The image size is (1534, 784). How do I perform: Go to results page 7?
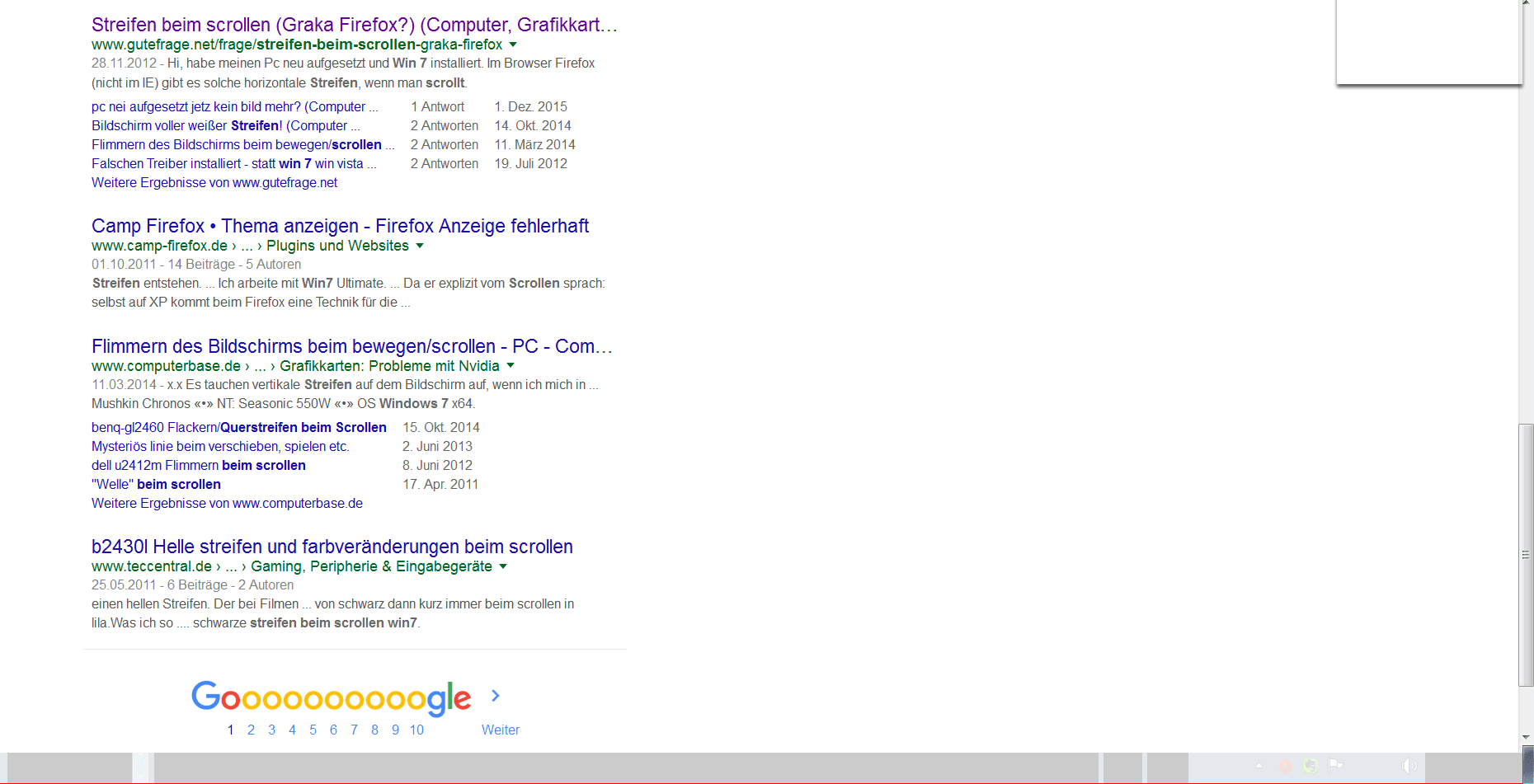click(x=354, y=730)
